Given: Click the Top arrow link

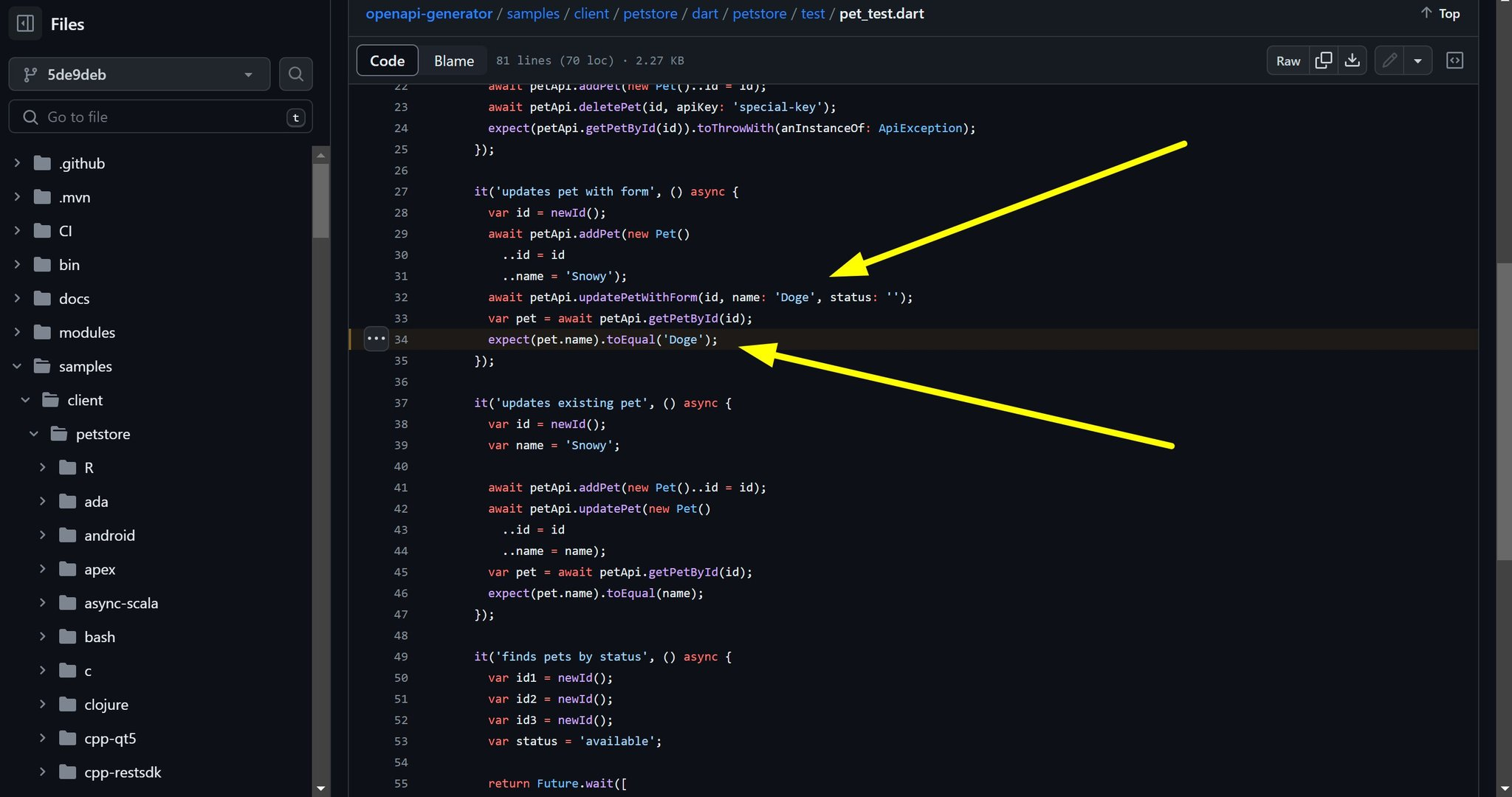Looking at the screenshot, I should (1440, 13).
